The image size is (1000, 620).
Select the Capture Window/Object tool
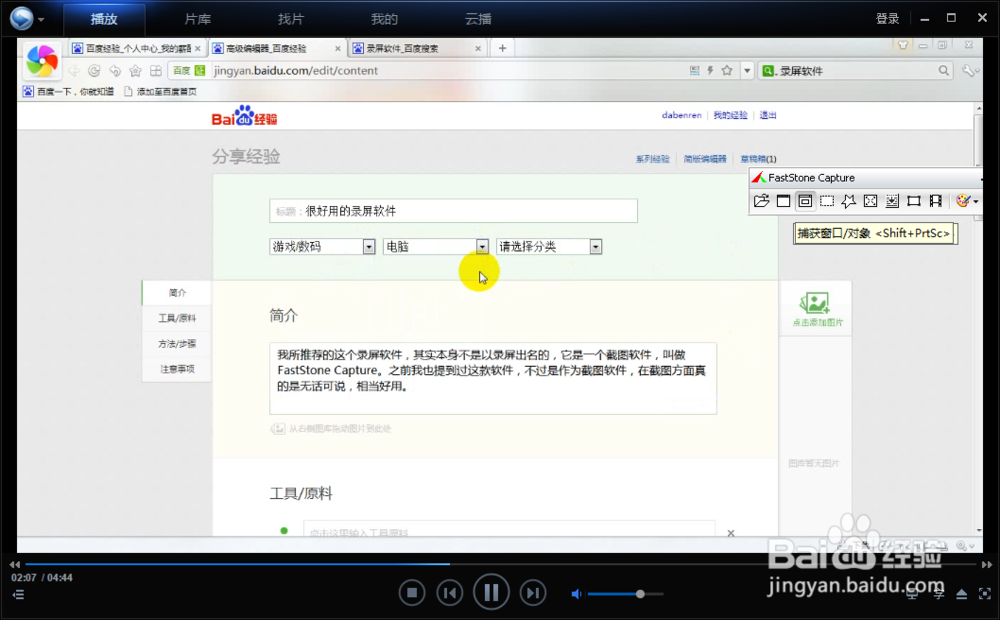point(806,200)
